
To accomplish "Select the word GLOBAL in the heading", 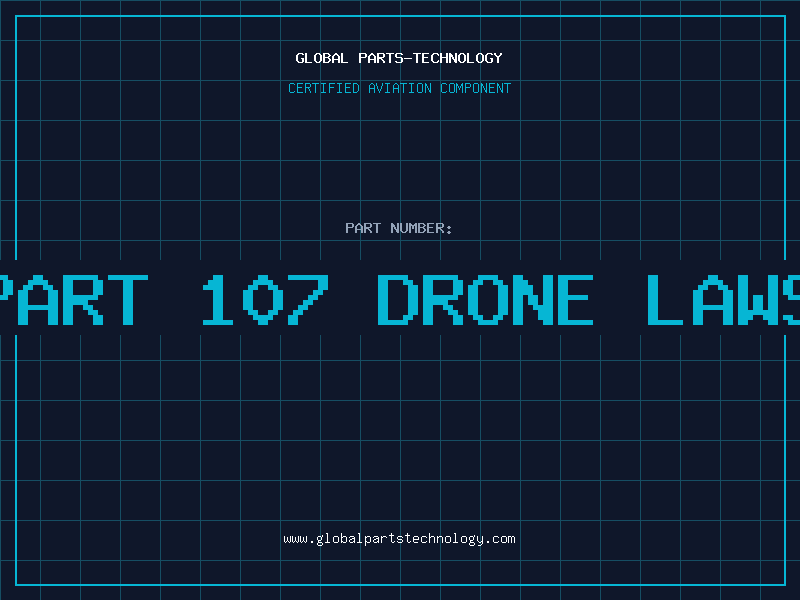I will click(322, 58).
